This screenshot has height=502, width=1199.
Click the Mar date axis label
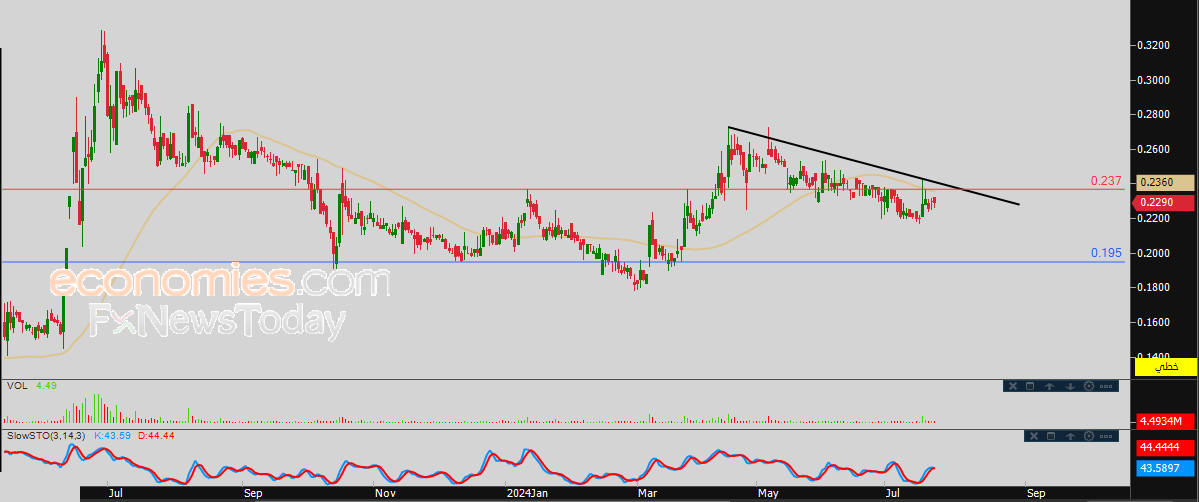(648, 494)
